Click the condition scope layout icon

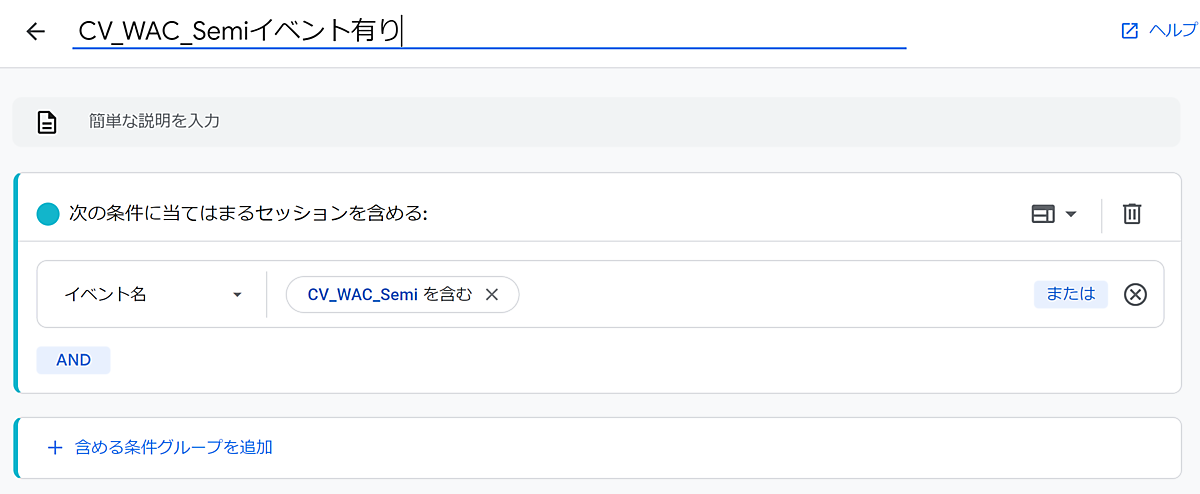point(1043,214)
